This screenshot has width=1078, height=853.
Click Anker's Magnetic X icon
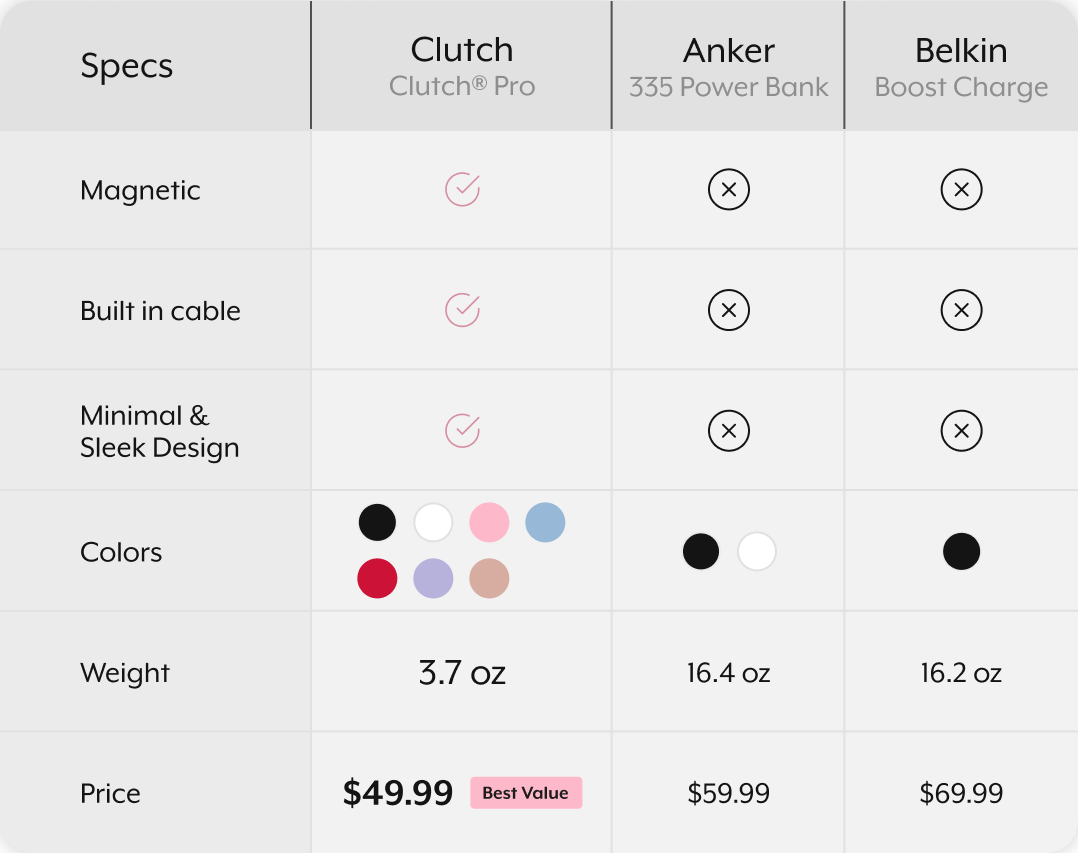tap(729, 189)
